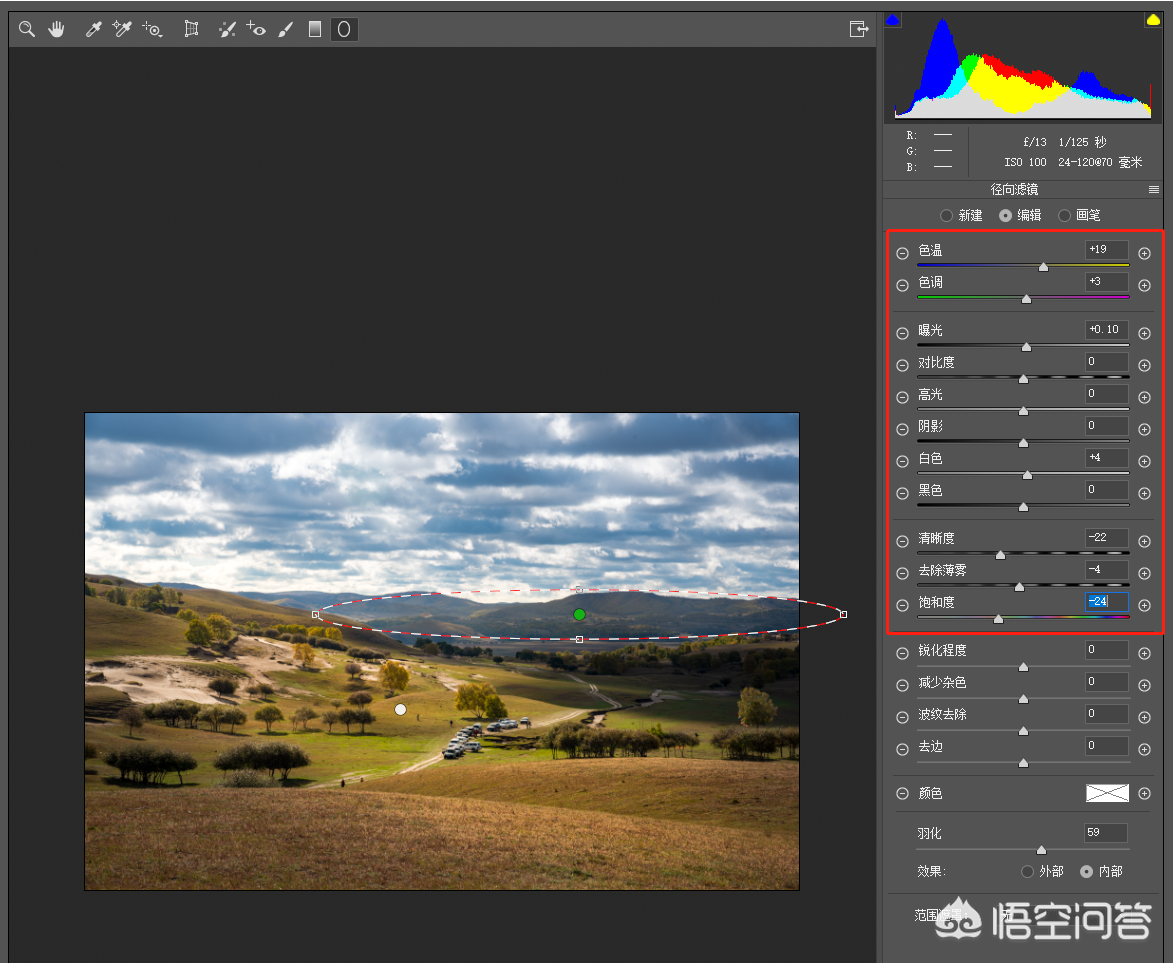
Task: Set effect to 外部
Action: click(1027, 872)
